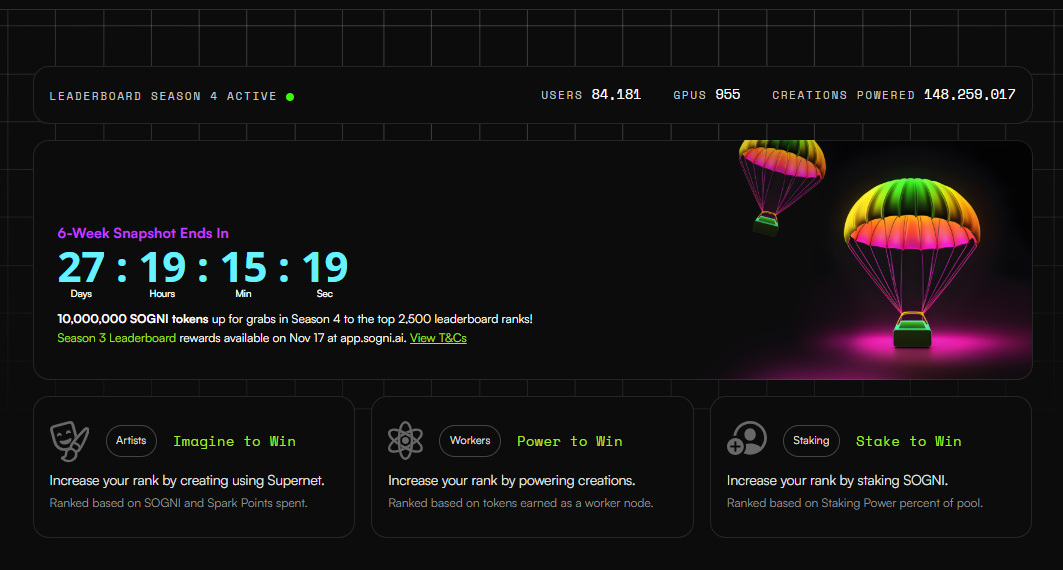
Task: Click the GPUs count 955
Action: pyautogui.click(x=728, y=95)
